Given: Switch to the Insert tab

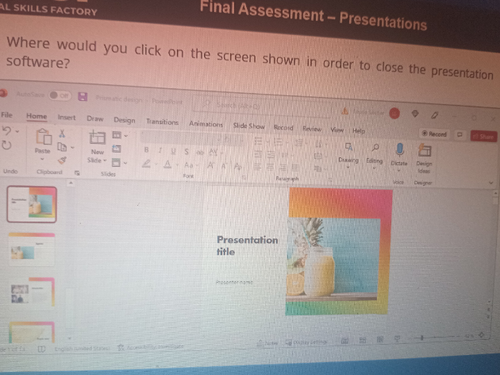Looking at the screenshot, I should pos(67,117).
